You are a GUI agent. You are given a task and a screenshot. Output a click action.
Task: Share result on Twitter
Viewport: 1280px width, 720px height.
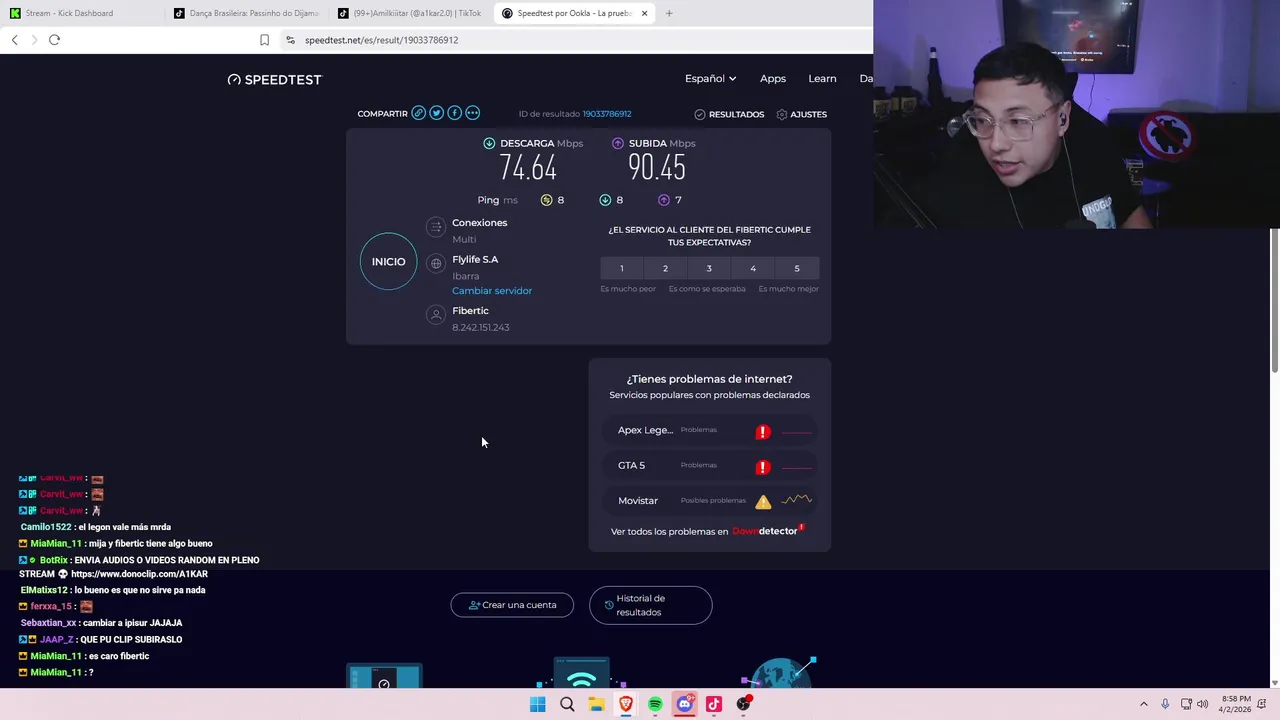(x=436, y=113)
